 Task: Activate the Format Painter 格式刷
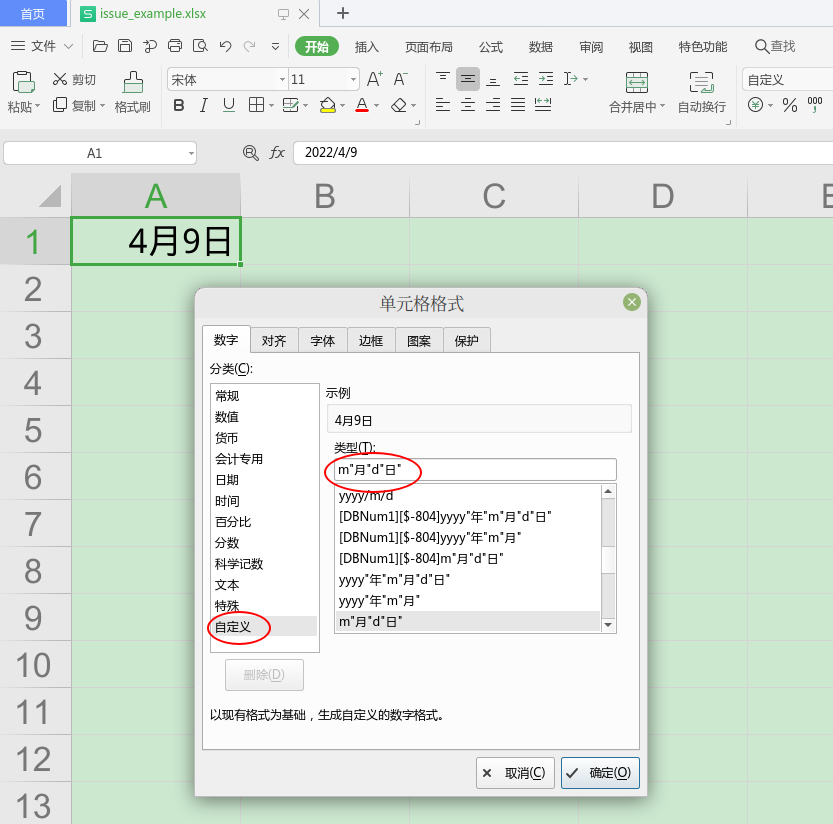(133, 92)
